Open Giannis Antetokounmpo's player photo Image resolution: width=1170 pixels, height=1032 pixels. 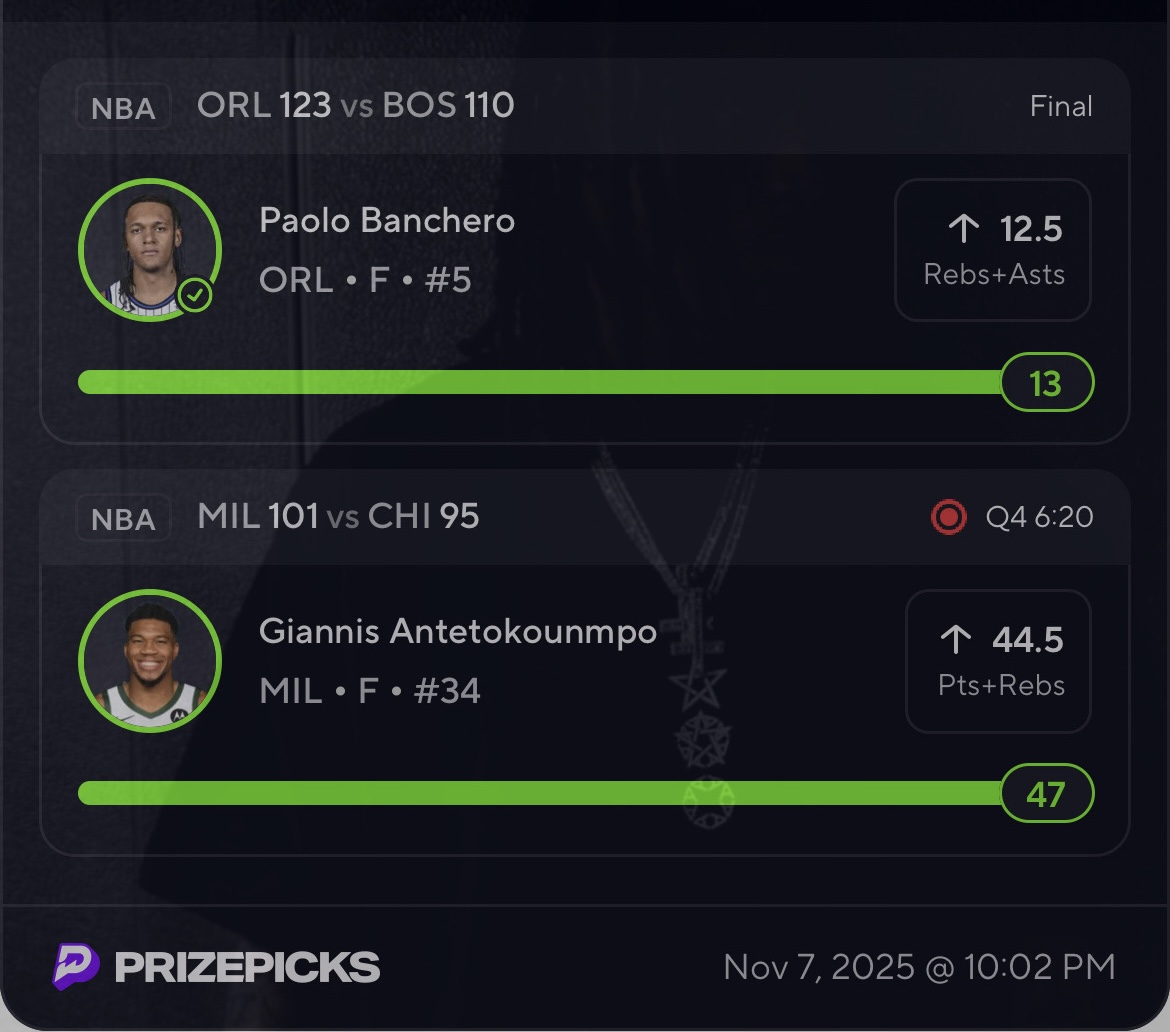click(149, 660)
